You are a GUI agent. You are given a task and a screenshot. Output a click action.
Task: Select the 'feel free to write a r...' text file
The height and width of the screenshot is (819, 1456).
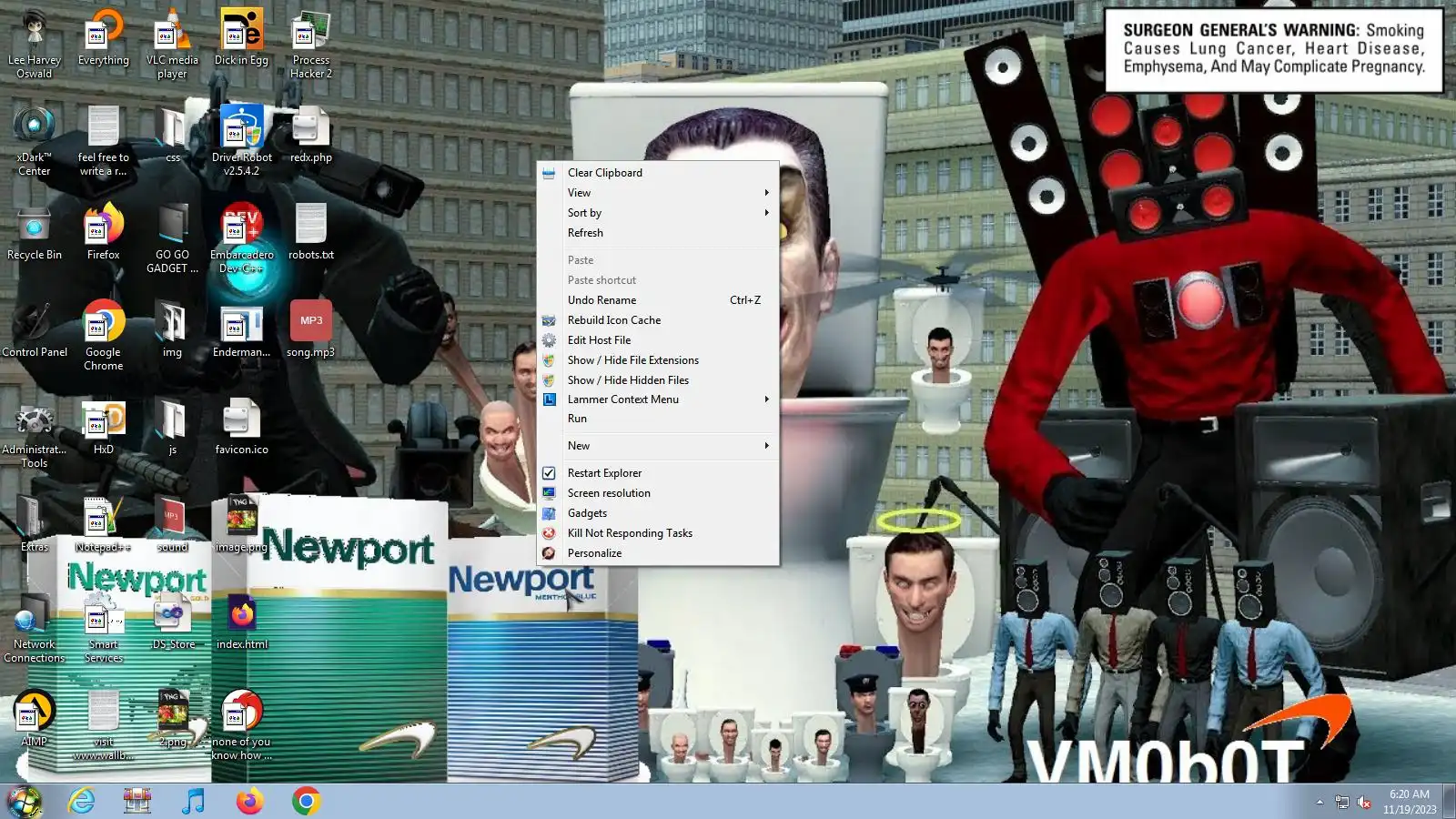click(104, 139)
